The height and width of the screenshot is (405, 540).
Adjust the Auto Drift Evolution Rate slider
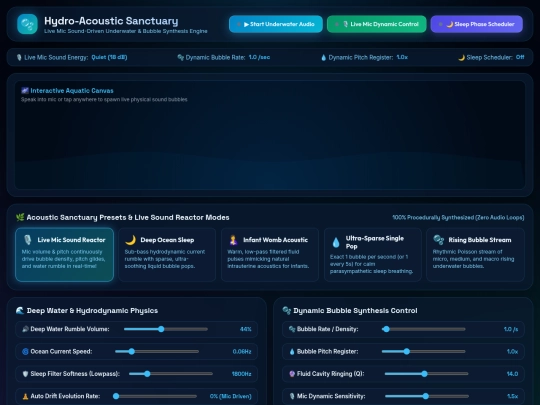(x=155, y=396)
